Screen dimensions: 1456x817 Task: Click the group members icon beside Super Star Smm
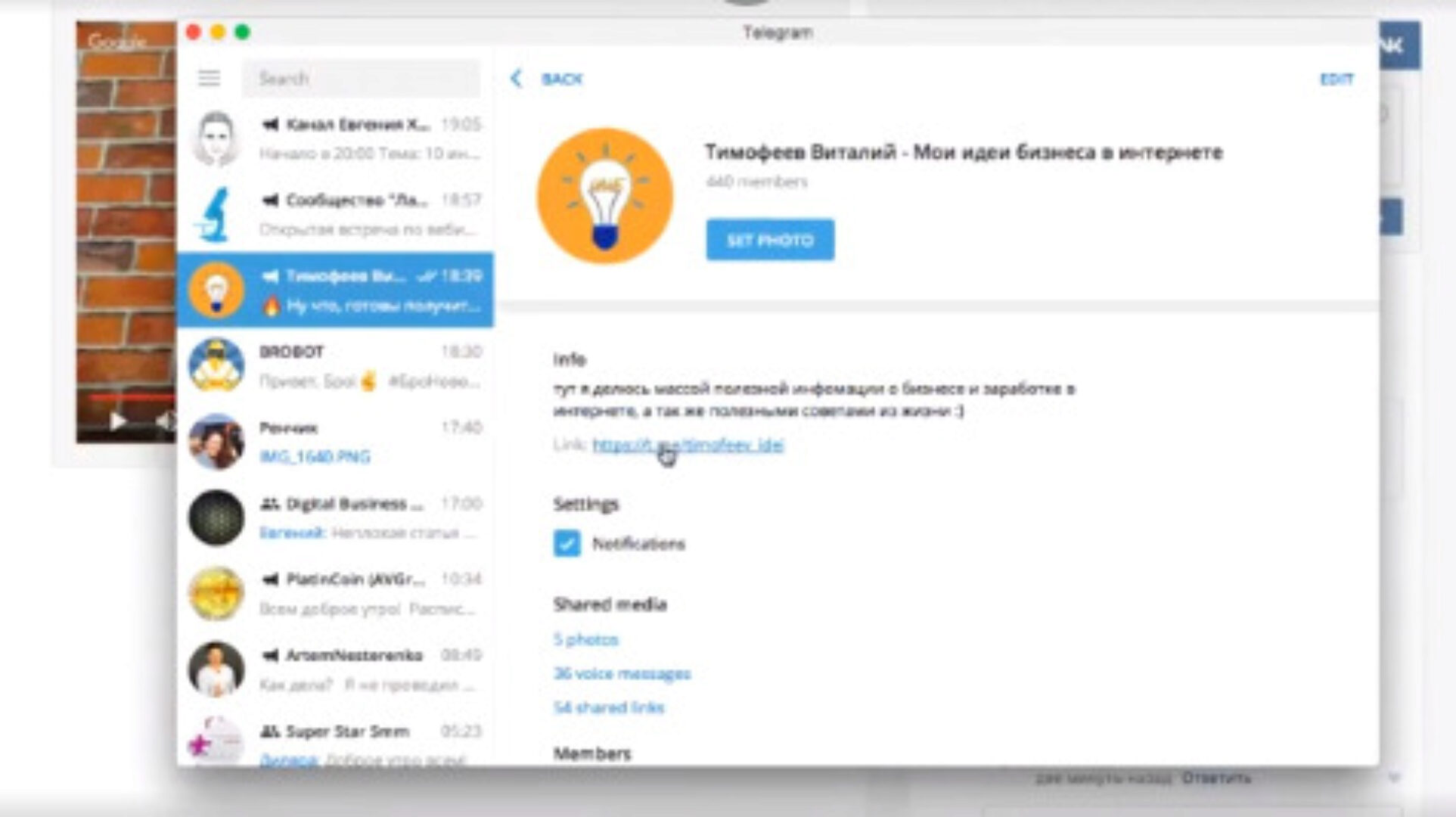click(269, 732)
